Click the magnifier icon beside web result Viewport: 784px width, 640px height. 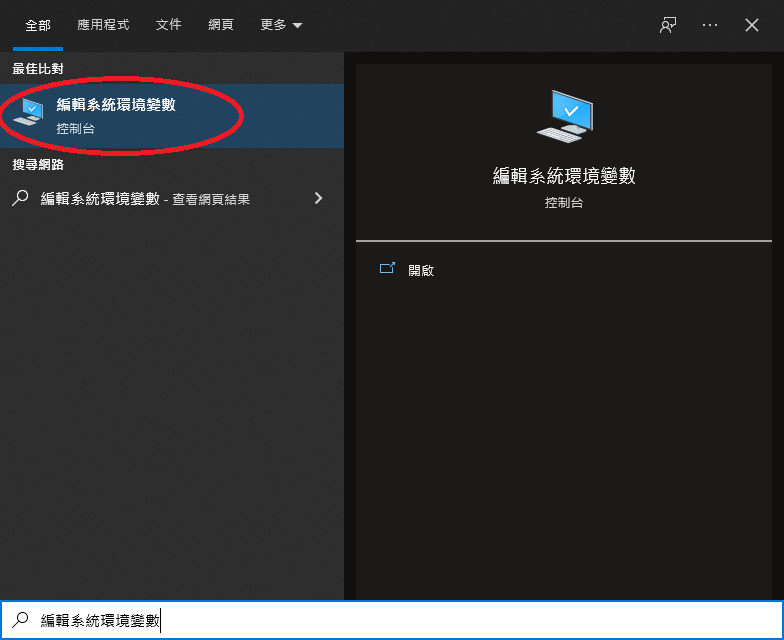point(20,198)
